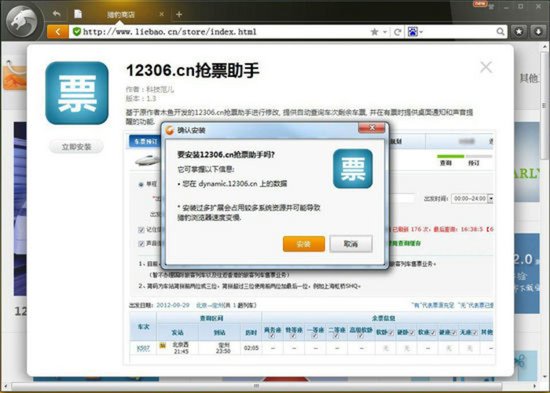Screen dimensions: 550x393
Task: Click the orange 安装 button in the dialog
Action: 304,244
